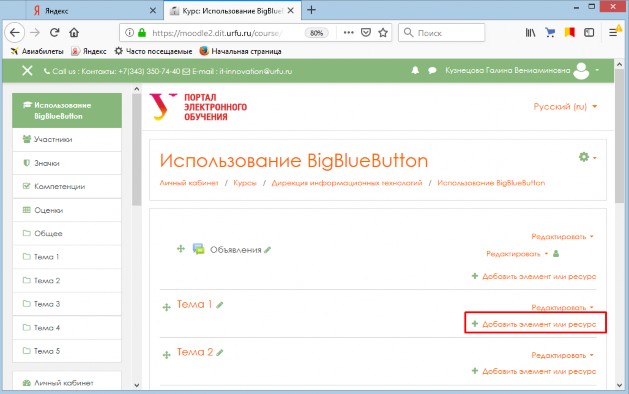Edit Объявления title pencil icon

(268, 250)
